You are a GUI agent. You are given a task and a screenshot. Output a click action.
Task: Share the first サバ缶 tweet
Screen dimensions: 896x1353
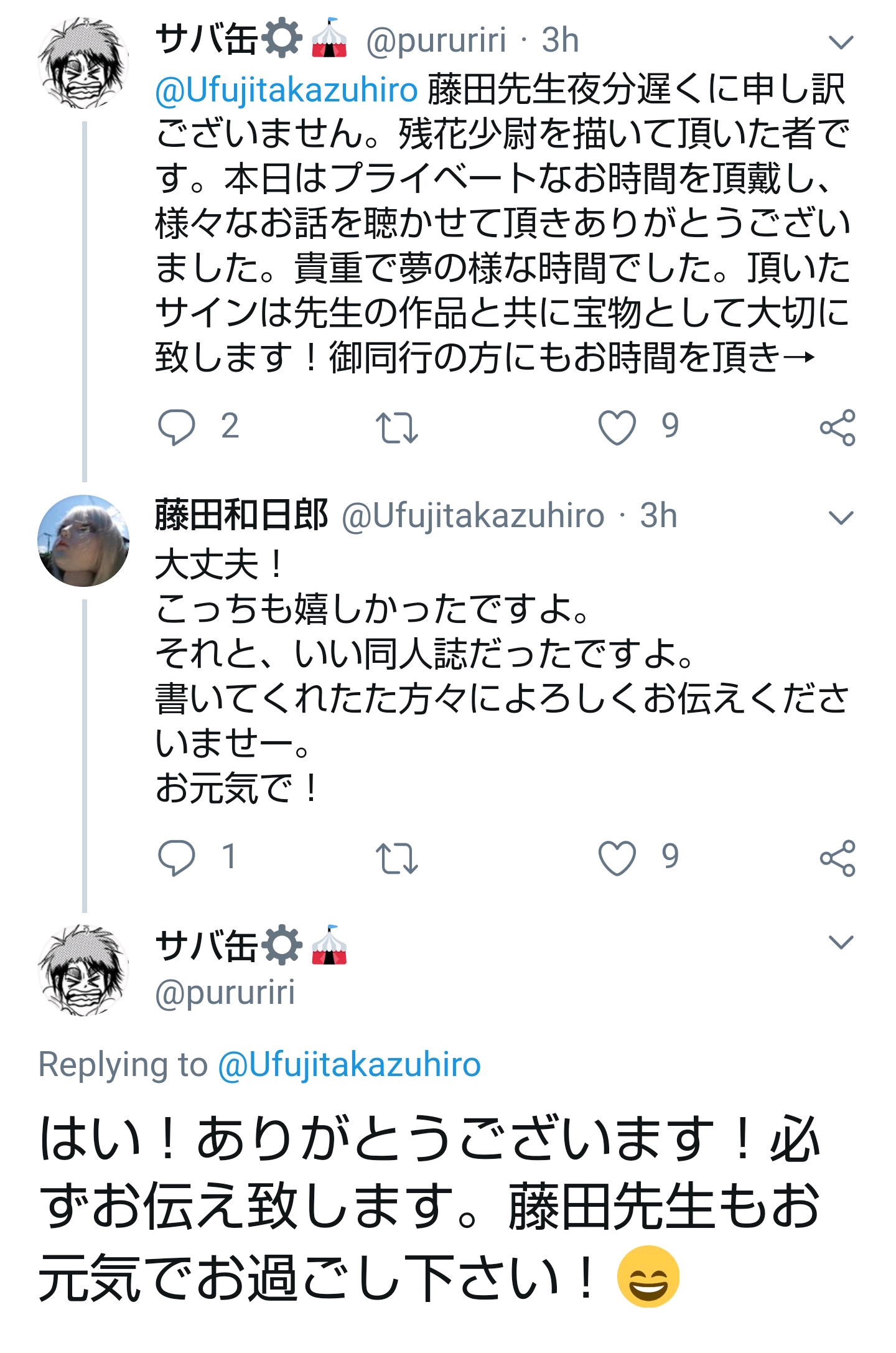click(838, 428)
